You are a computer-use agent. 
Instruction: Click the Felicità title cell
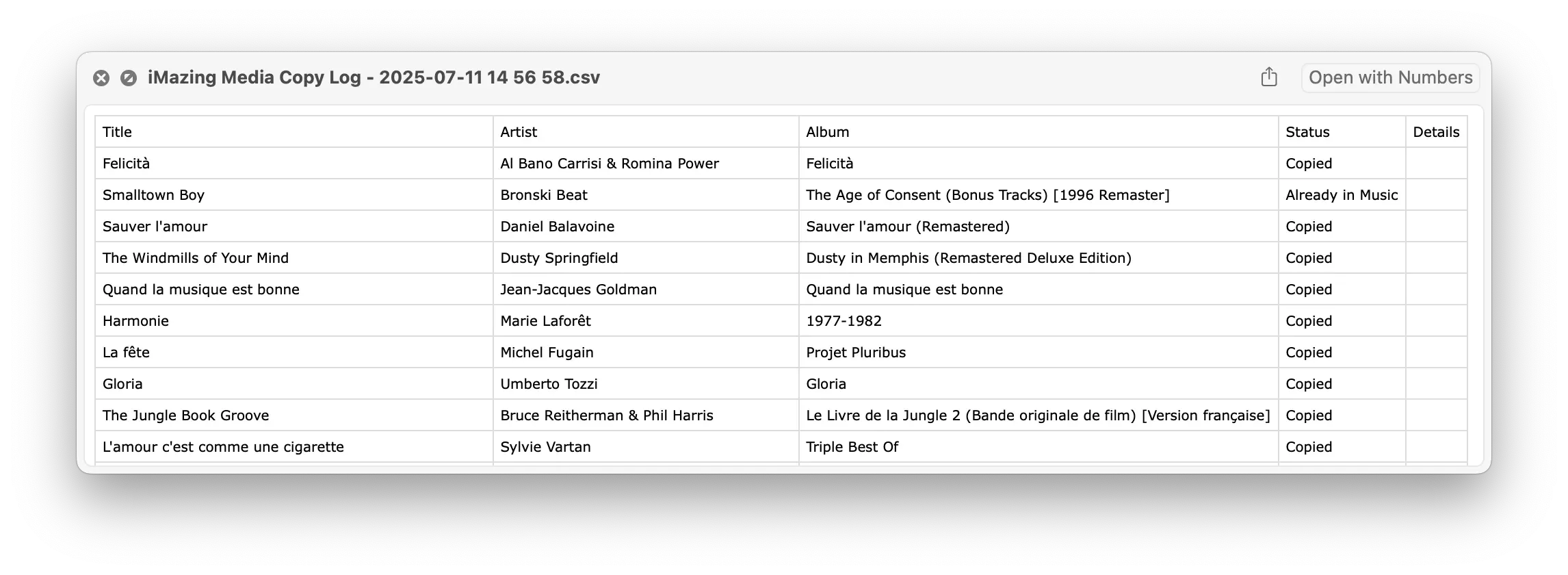coord(126,163)
